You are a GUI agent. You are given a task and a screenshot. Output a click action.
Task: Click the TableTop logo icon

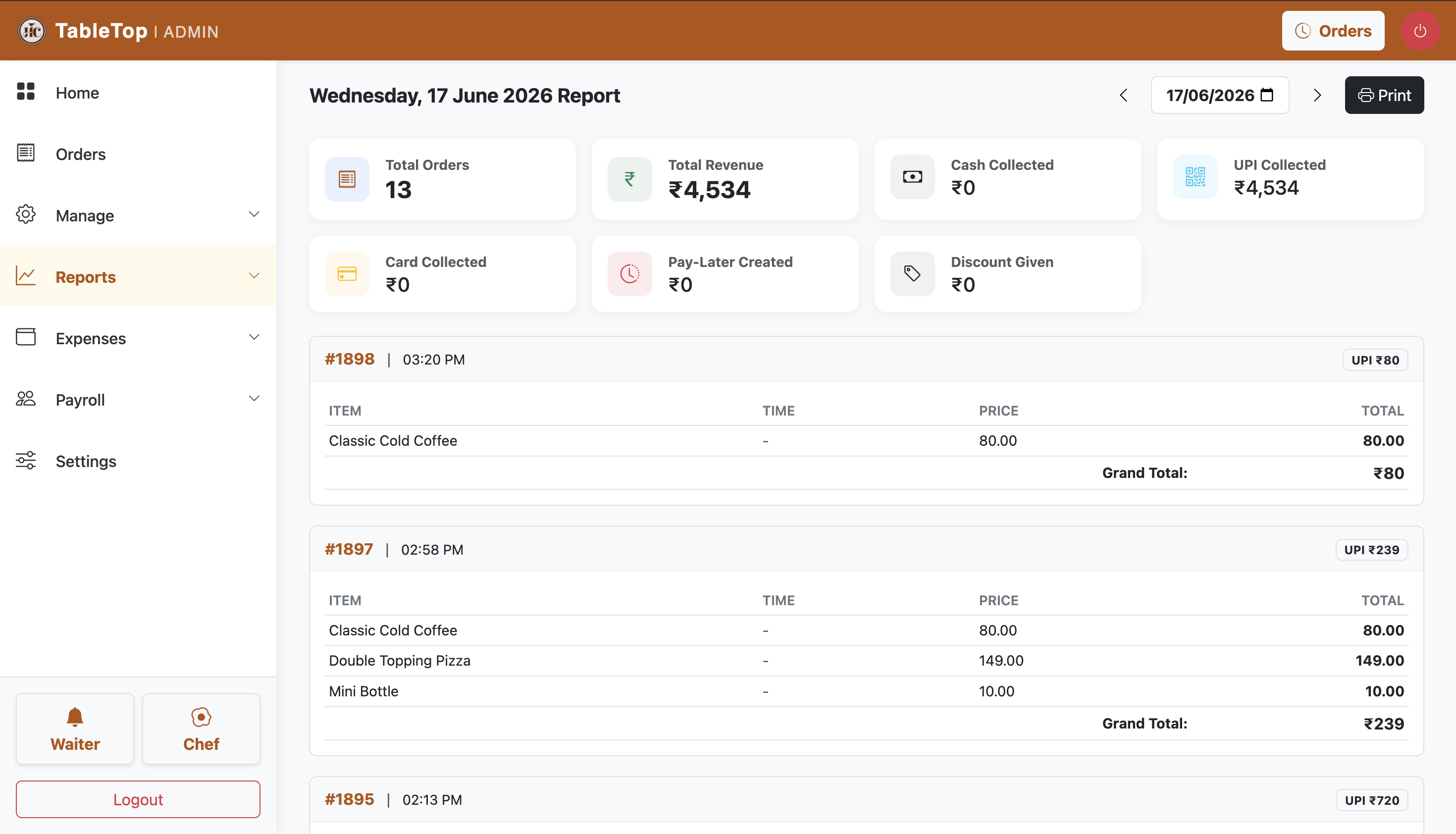point(32,30)
